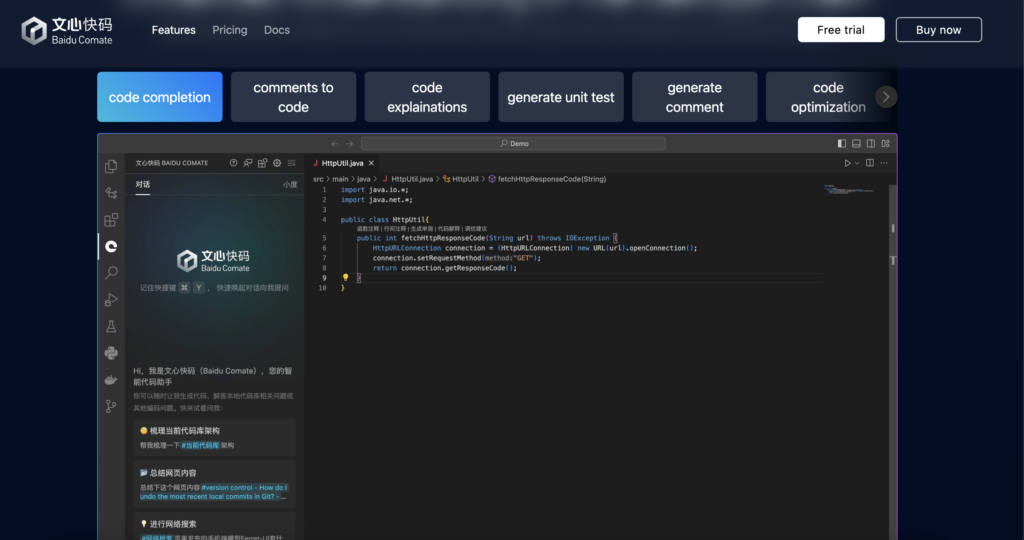Open the Search magnifier in activity bar

coord(111,273)
